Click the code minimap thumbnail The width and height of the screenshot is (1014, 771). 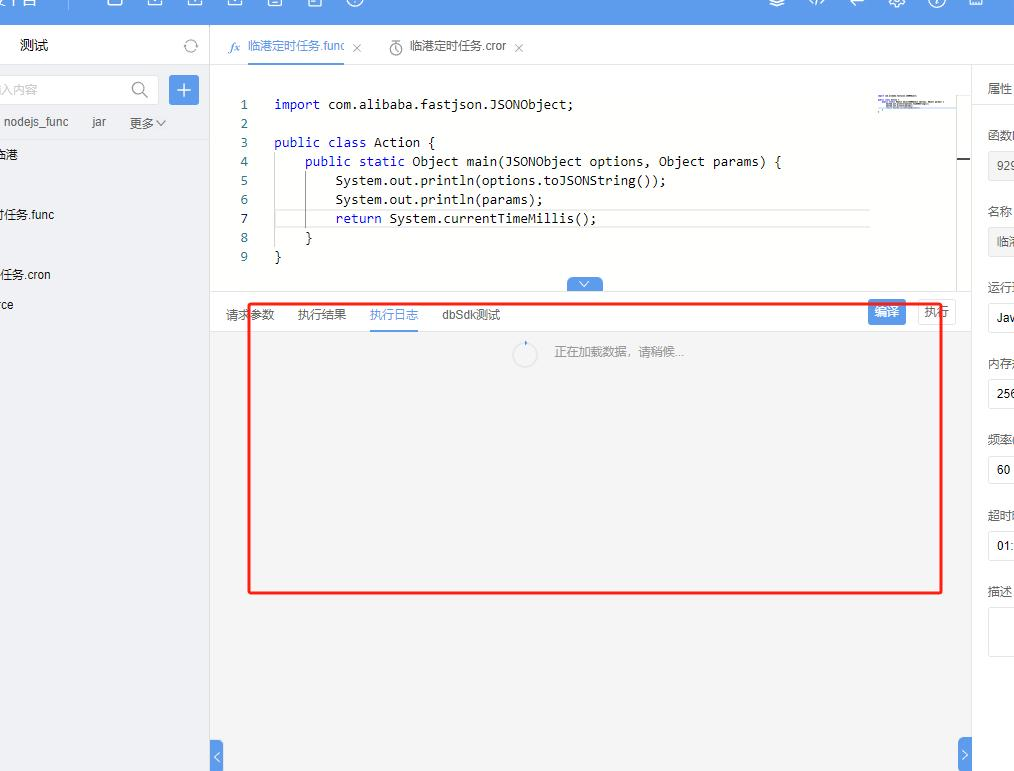pyautogui.click(x=908, y=104)
